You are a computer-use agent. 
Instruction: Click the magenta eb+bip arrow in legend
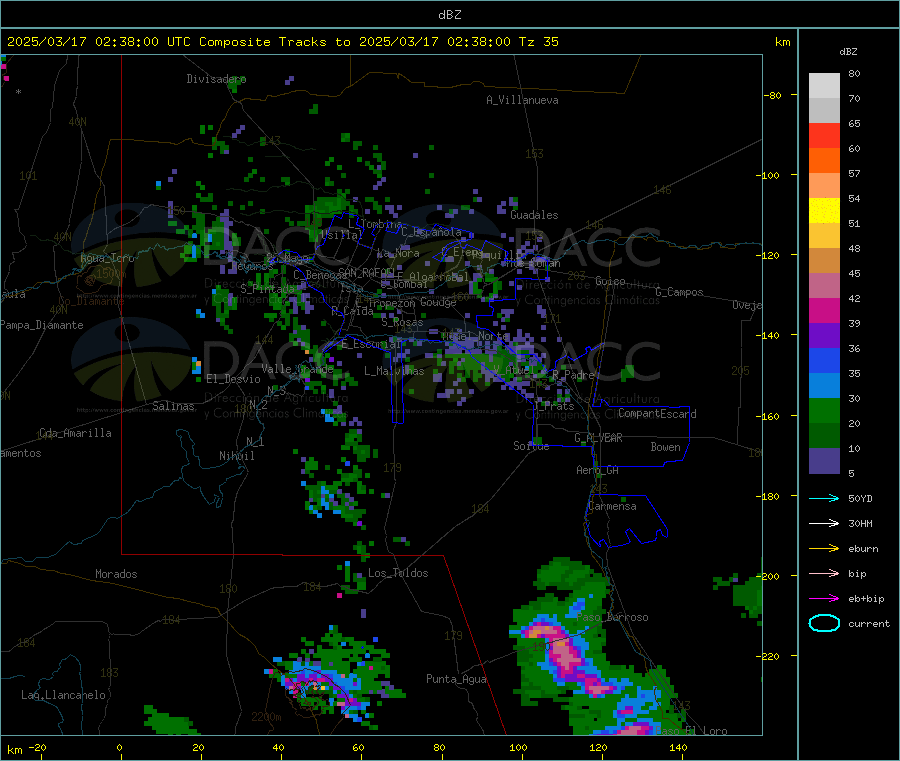pos(824,599)
